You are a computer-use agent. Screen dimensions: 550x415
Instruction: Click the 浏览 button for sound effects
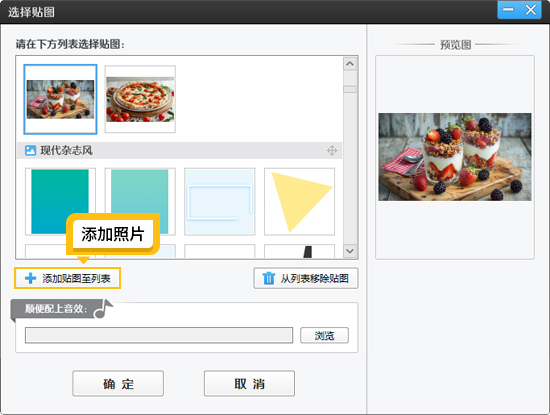click(x=324, y=335)
